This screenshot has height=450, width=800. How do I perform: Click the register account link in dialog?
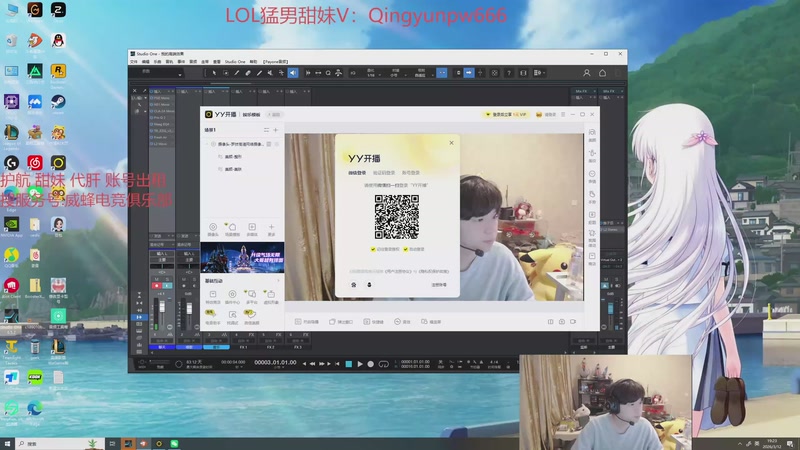(439, 285)
